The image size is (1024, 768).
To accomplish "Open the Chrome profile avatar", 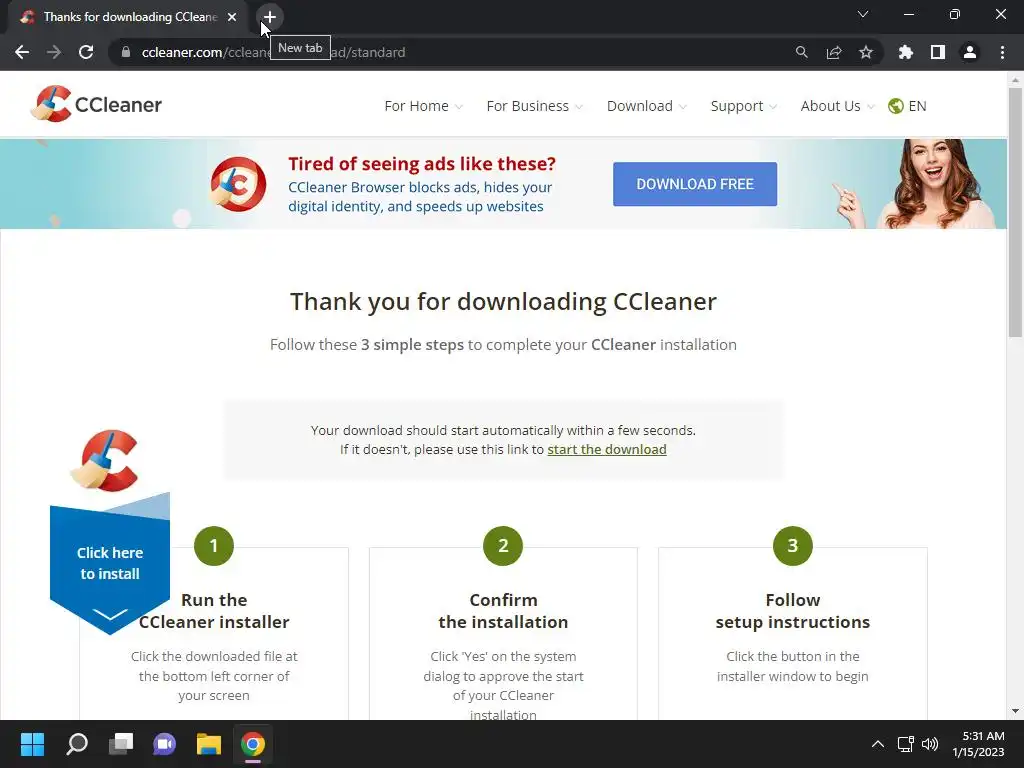I will pyautogui.click(x=970, y=52).
